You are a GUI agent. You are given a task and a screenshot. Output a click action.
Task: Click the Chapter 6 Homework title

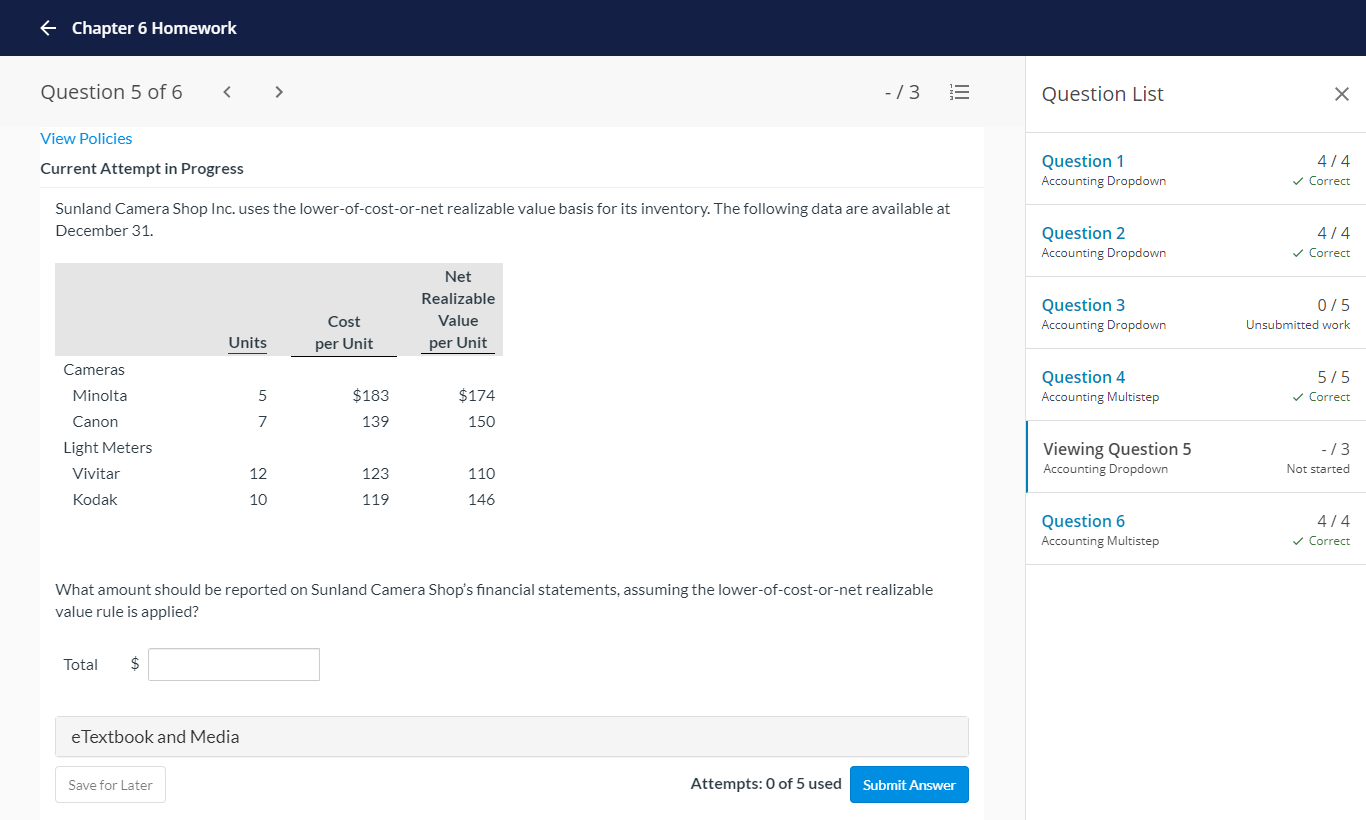point(154,28)
